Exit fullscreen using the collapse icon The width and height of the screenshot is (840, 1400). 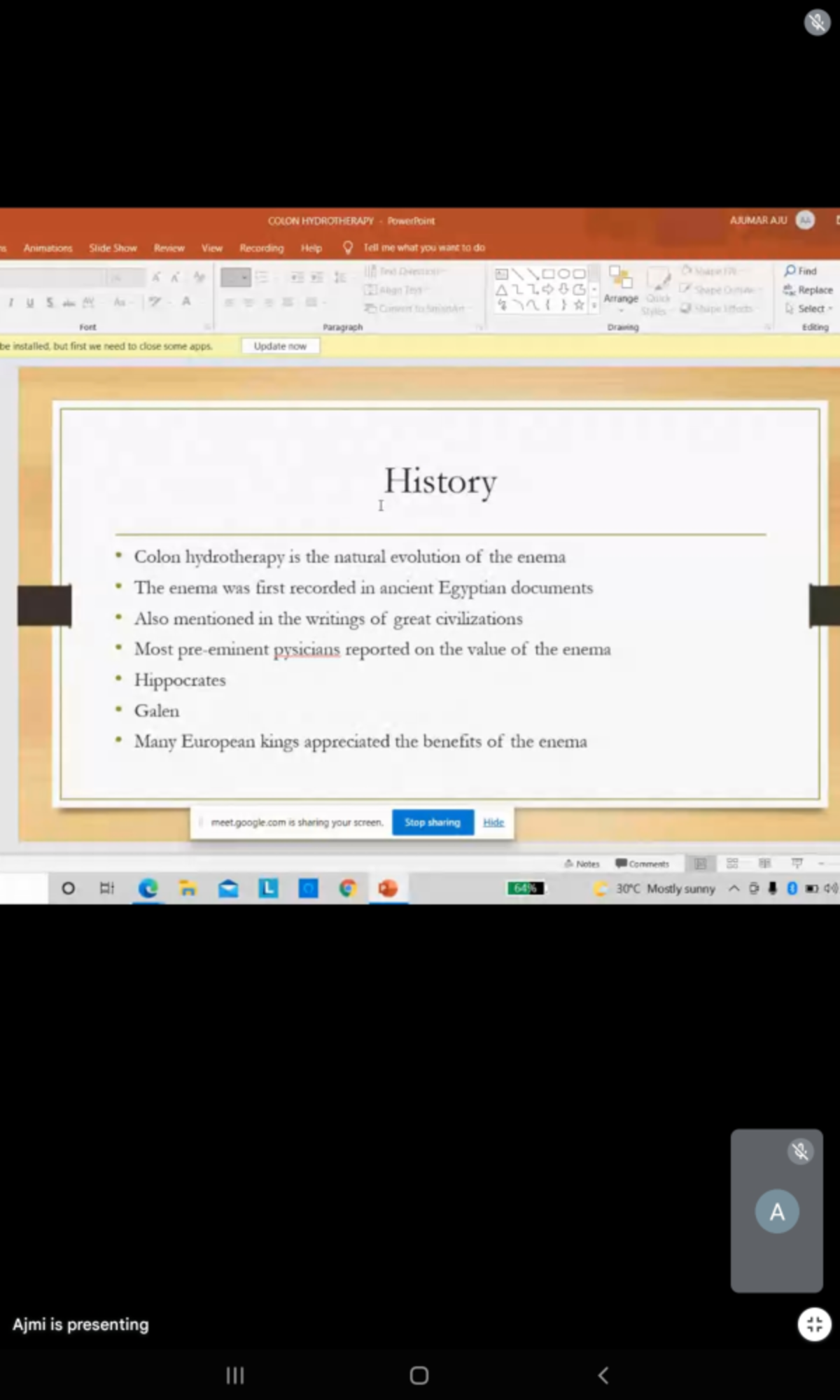coord(814,1324)
